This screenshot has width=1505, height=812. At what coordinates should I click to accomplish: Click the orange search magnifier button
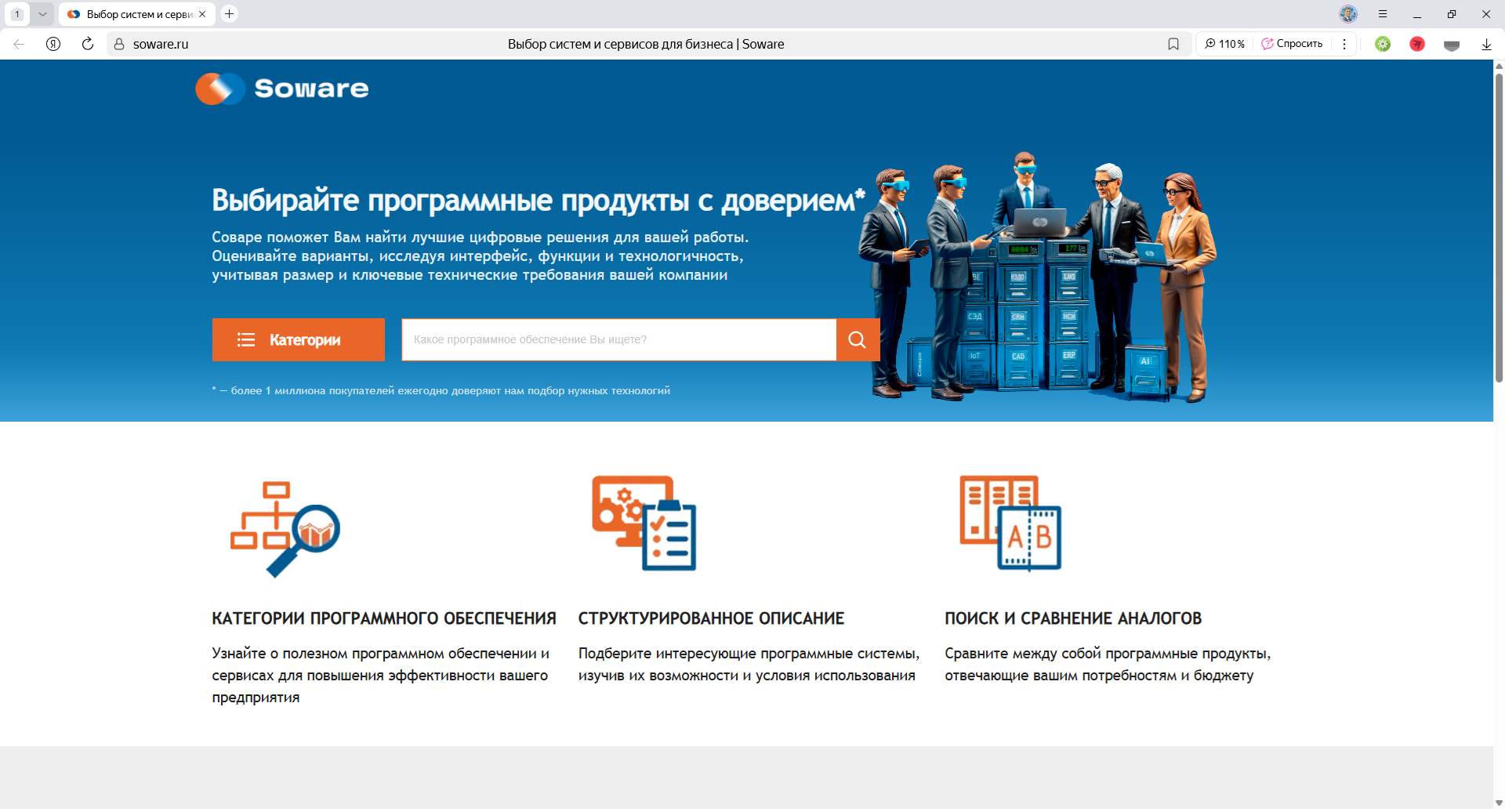(858, 339)
